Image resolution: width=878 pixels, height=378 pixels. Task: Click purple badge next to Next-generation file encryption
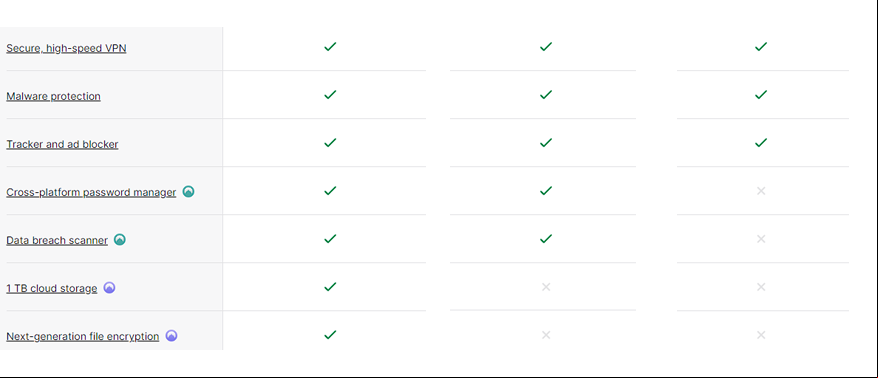[x=171, y=336]
